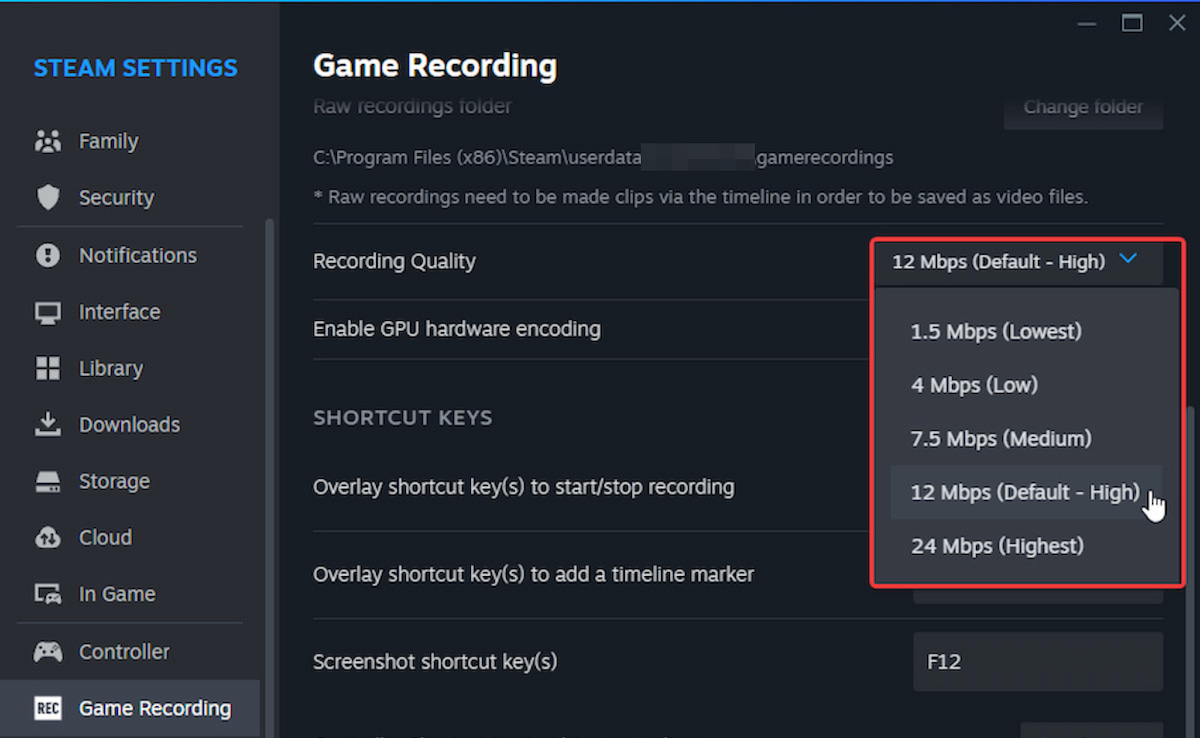
Task: Click the Downloads arrow icon
Action: coord(47,424)
